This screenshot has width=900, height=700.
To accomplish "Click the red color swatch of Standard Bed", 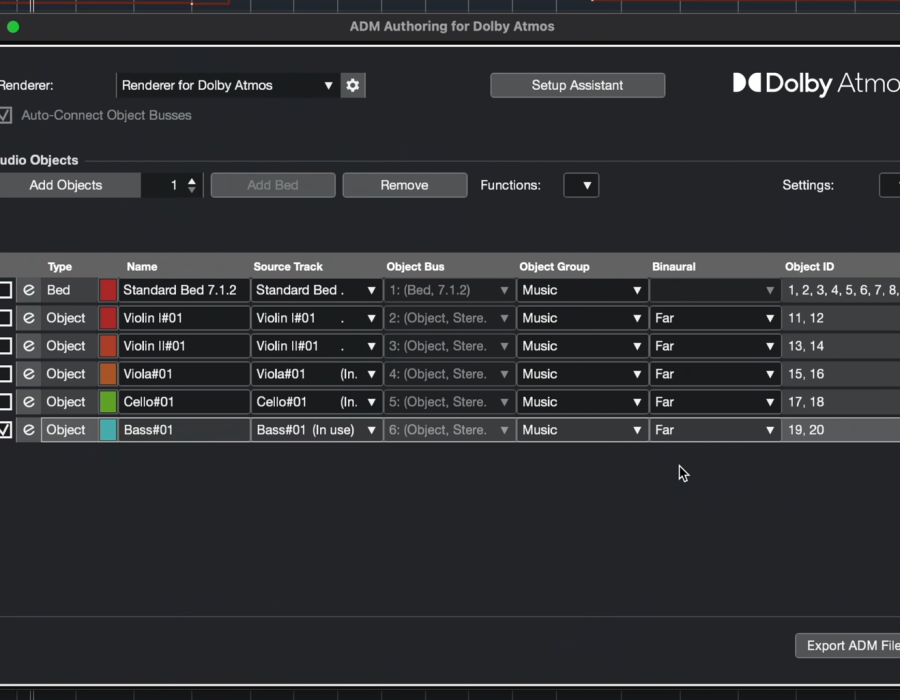I will (x=108, y=290).
